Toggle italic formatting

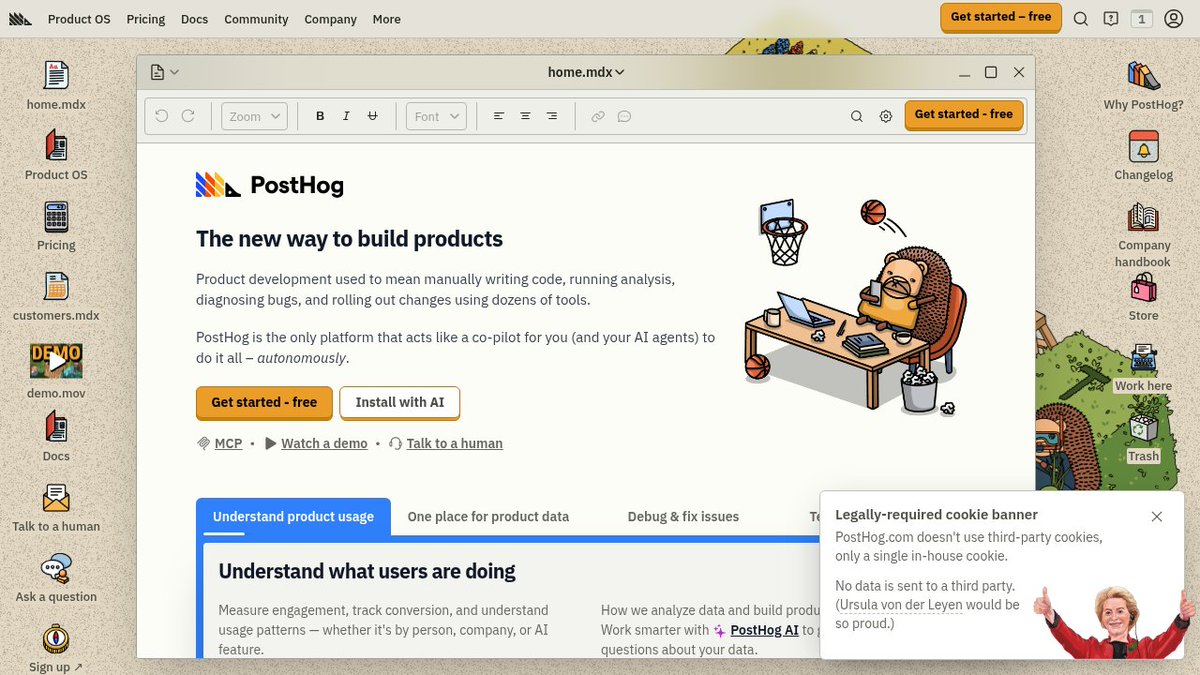click(346, 116)
